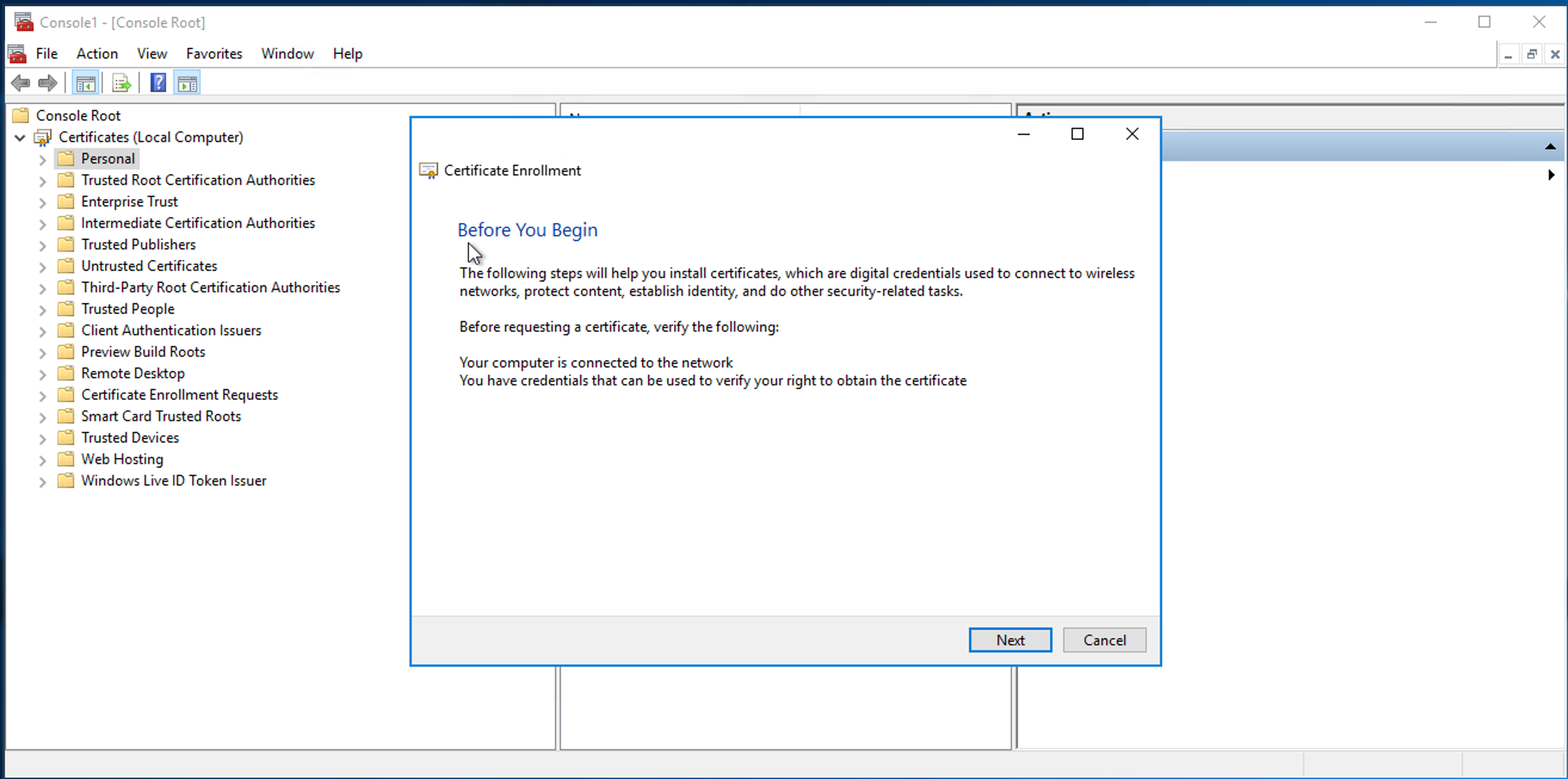Viewport: 1568px width, 779px height.
Task: Click the Untrusted Certificates folder icon
Action: click(66, 265)
